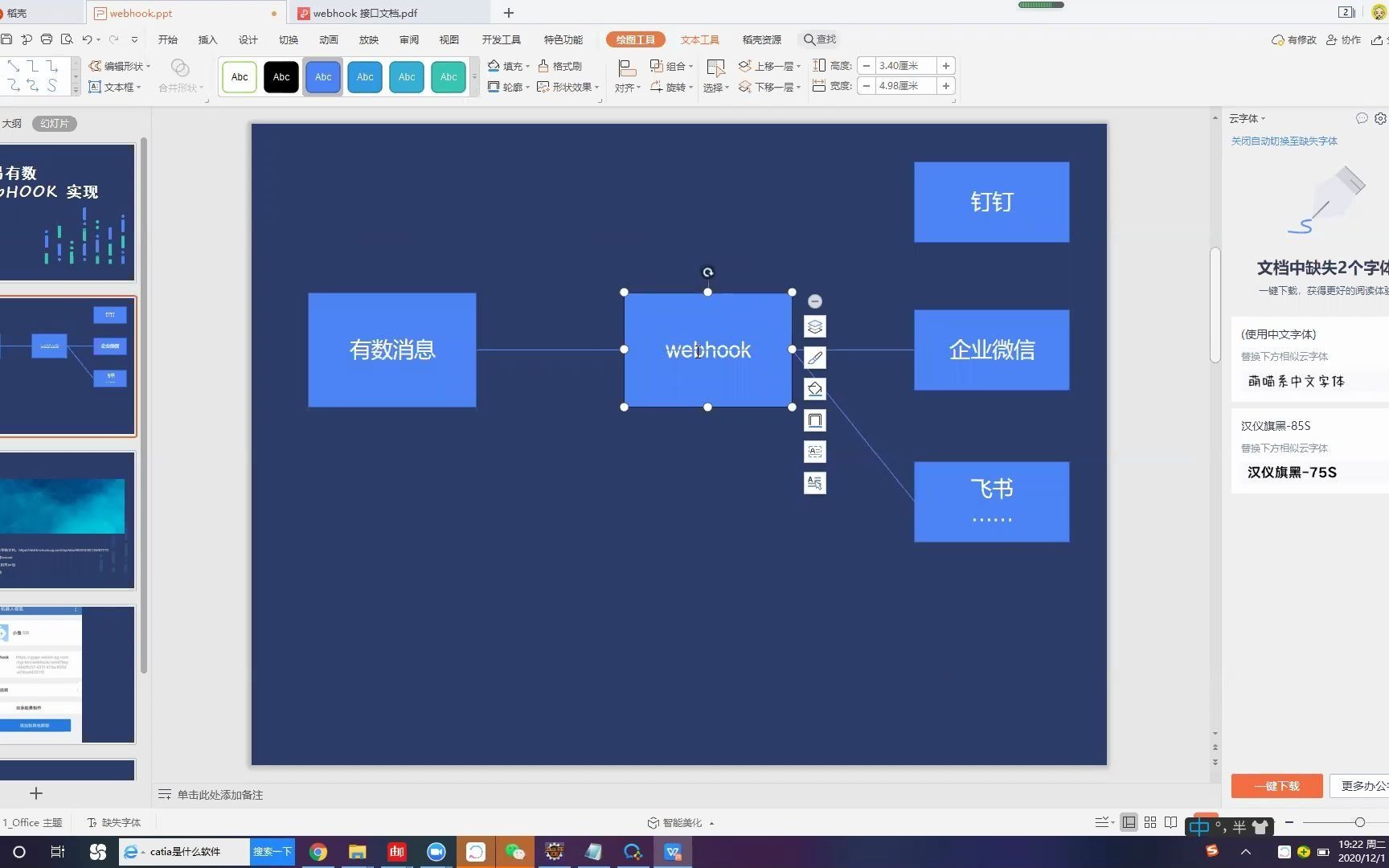Click the 合并形状 merge shapes icon
The image size is (1389, 868).
coord(180,68)
